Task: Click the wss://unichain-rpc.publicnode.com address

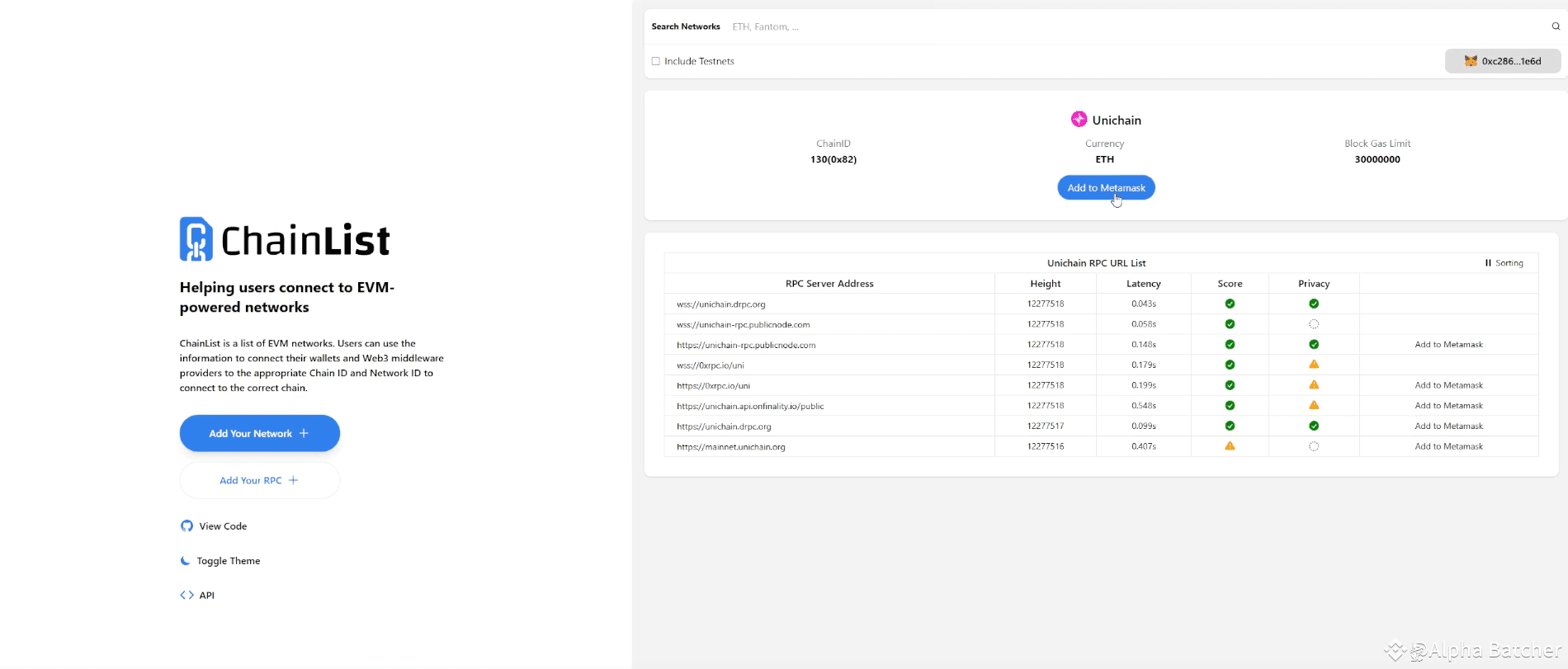Action: pos(744,325)
